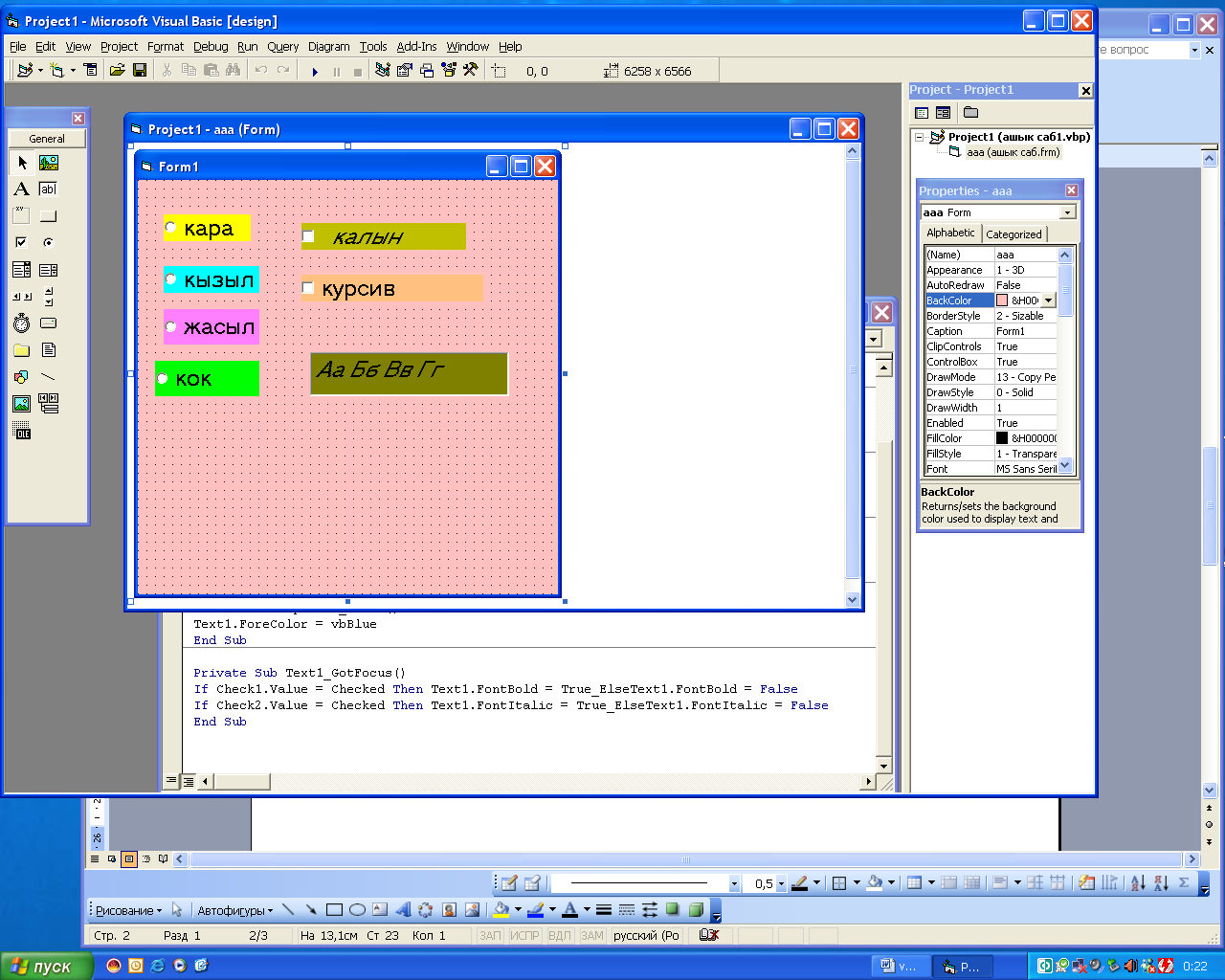Viewport: 1225px width, 980px height.
Task: Switch to Word taskbar button
Action: point(901,966)
